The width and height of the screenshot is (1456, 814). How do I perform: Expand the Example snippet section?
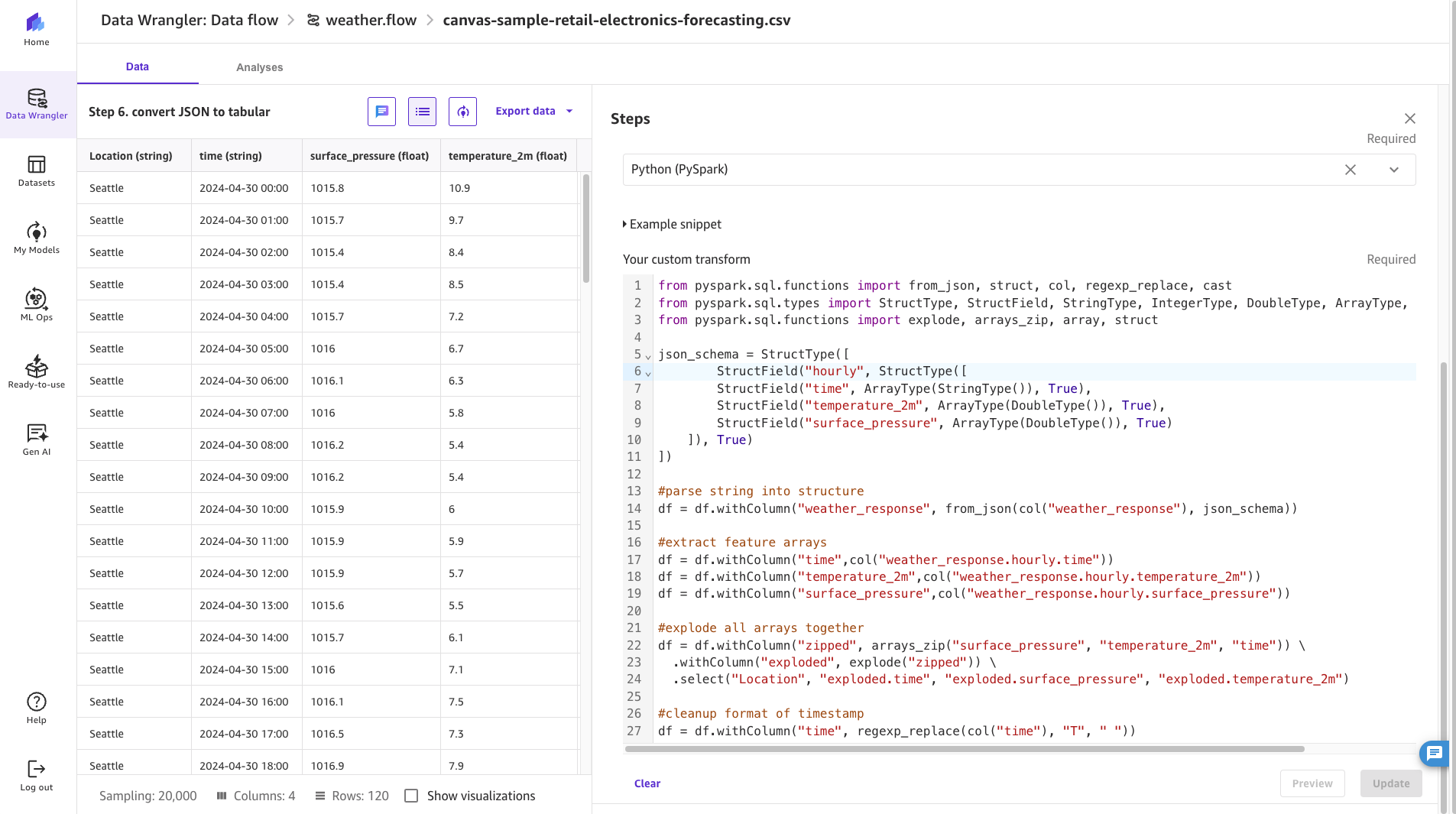[672, 224]
